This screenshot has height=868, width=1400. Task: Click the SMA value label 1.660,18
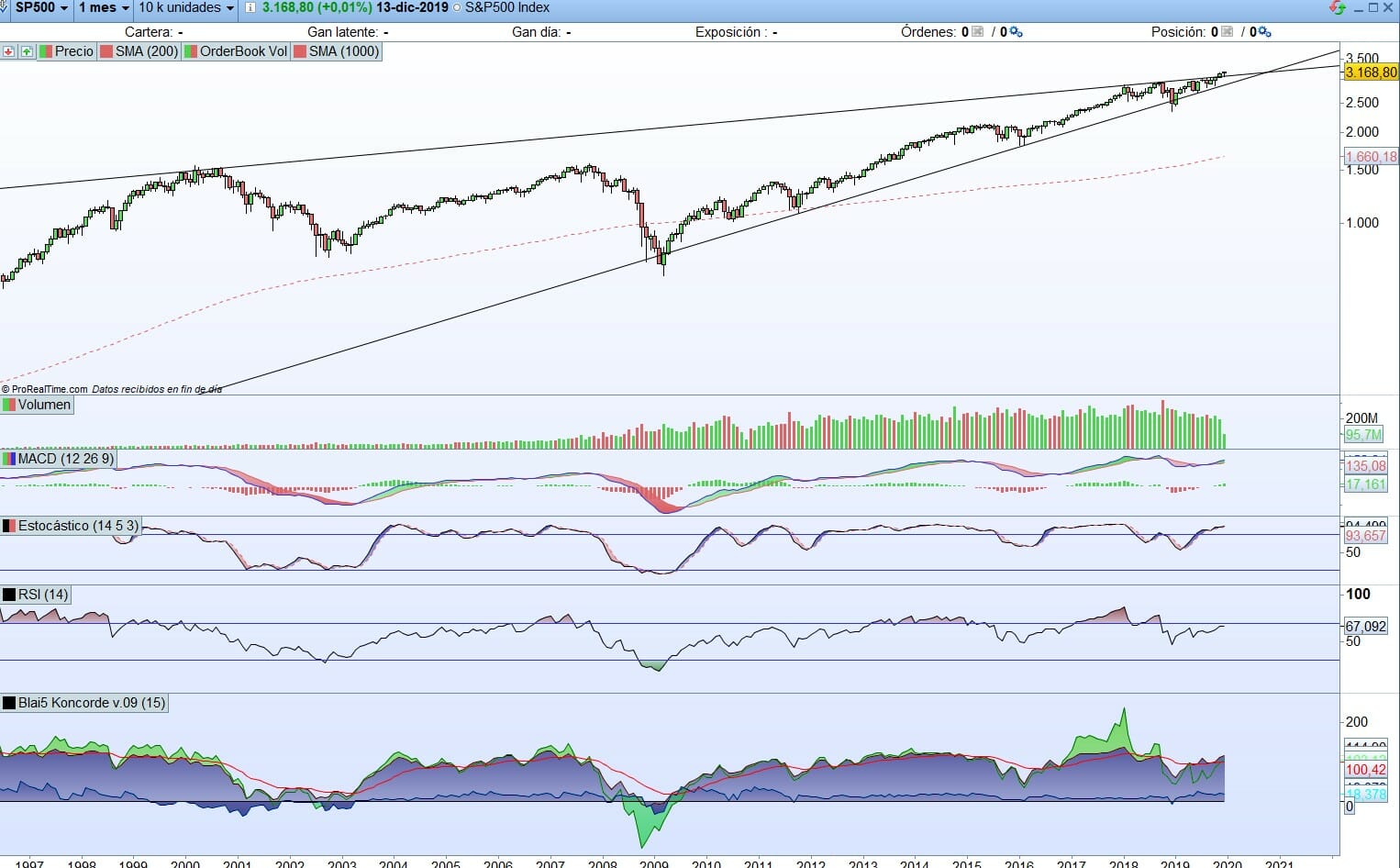pyautogui.click(x=1371, y=157)
